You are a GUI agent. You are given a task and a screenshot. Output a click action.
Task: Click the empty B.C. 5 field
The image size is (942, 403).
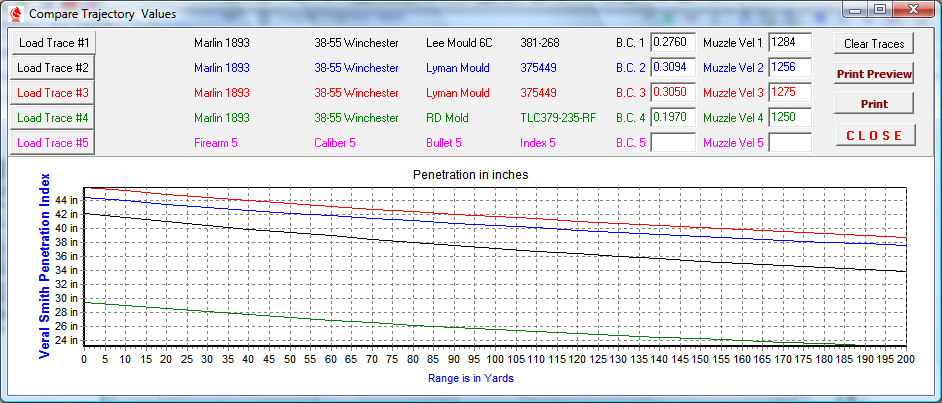point(672,143)
